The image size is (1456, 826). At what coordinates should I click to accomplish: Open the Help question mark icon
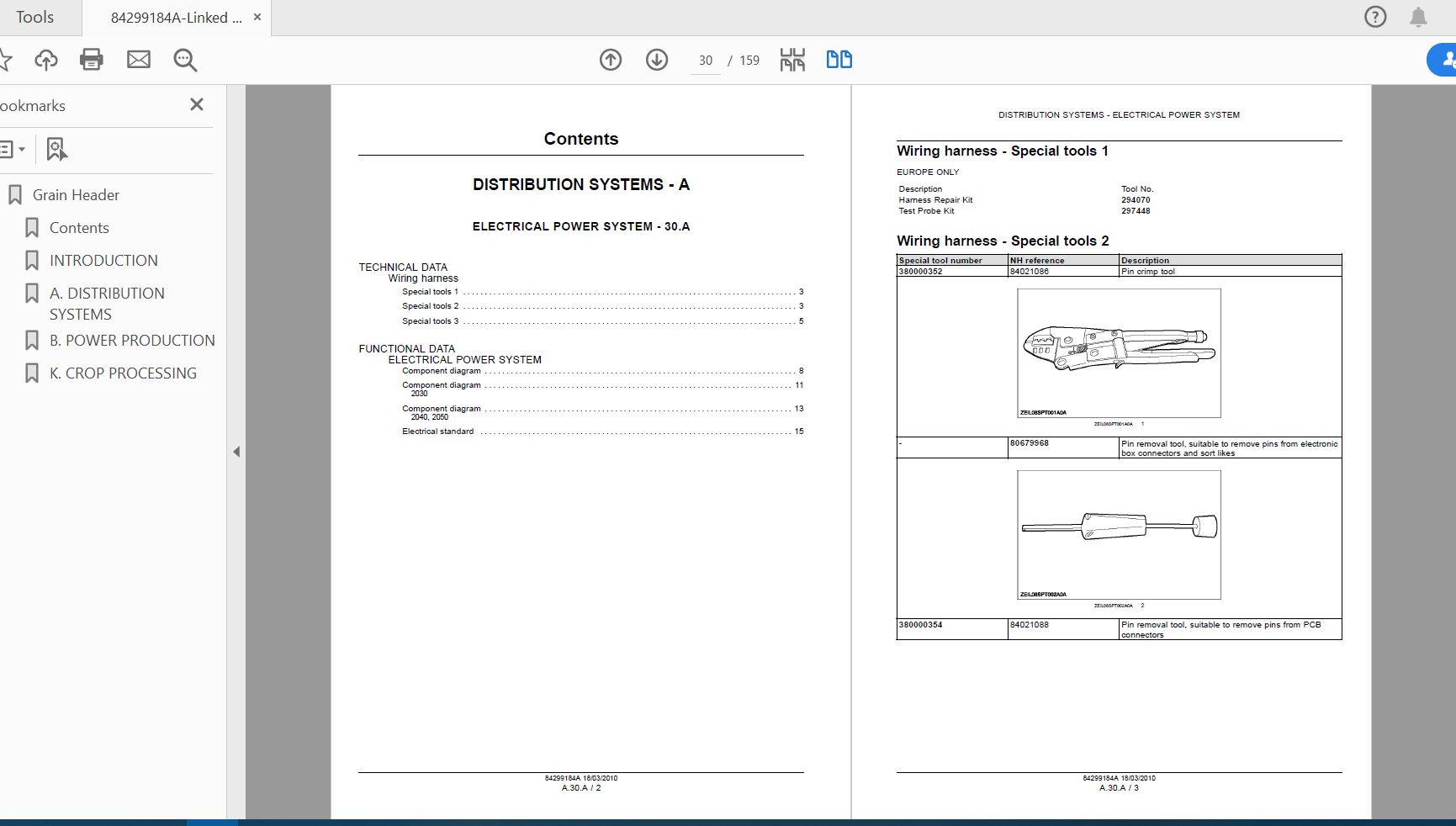1374,17
